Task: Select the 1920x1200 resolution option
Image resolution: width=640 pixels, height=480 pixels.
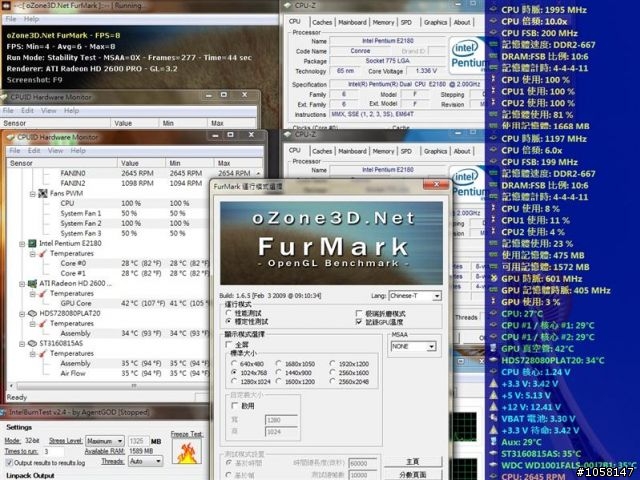Action: pyautogui.click(x=332, y=363)
